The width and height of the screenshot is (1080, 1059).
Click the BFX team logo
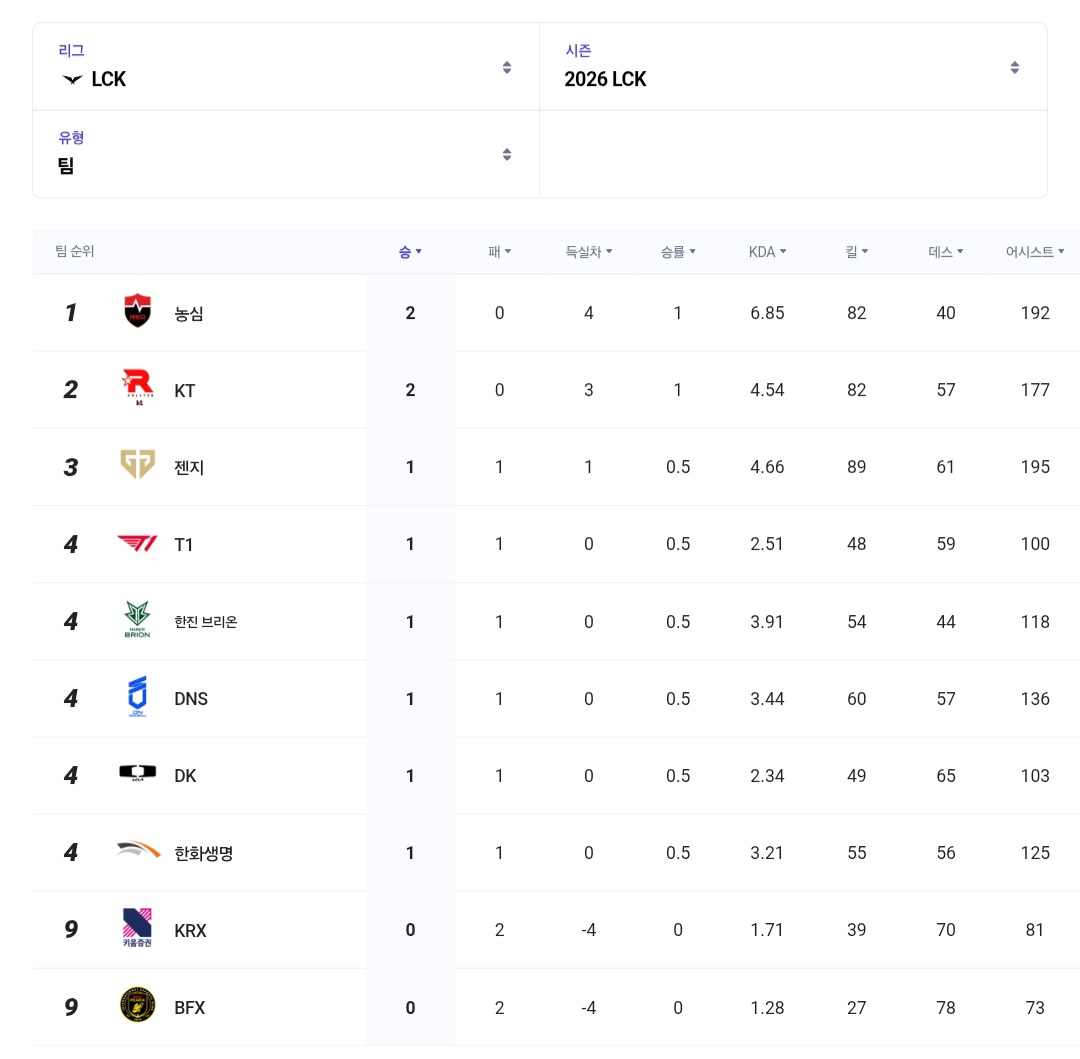[138, 1005]
